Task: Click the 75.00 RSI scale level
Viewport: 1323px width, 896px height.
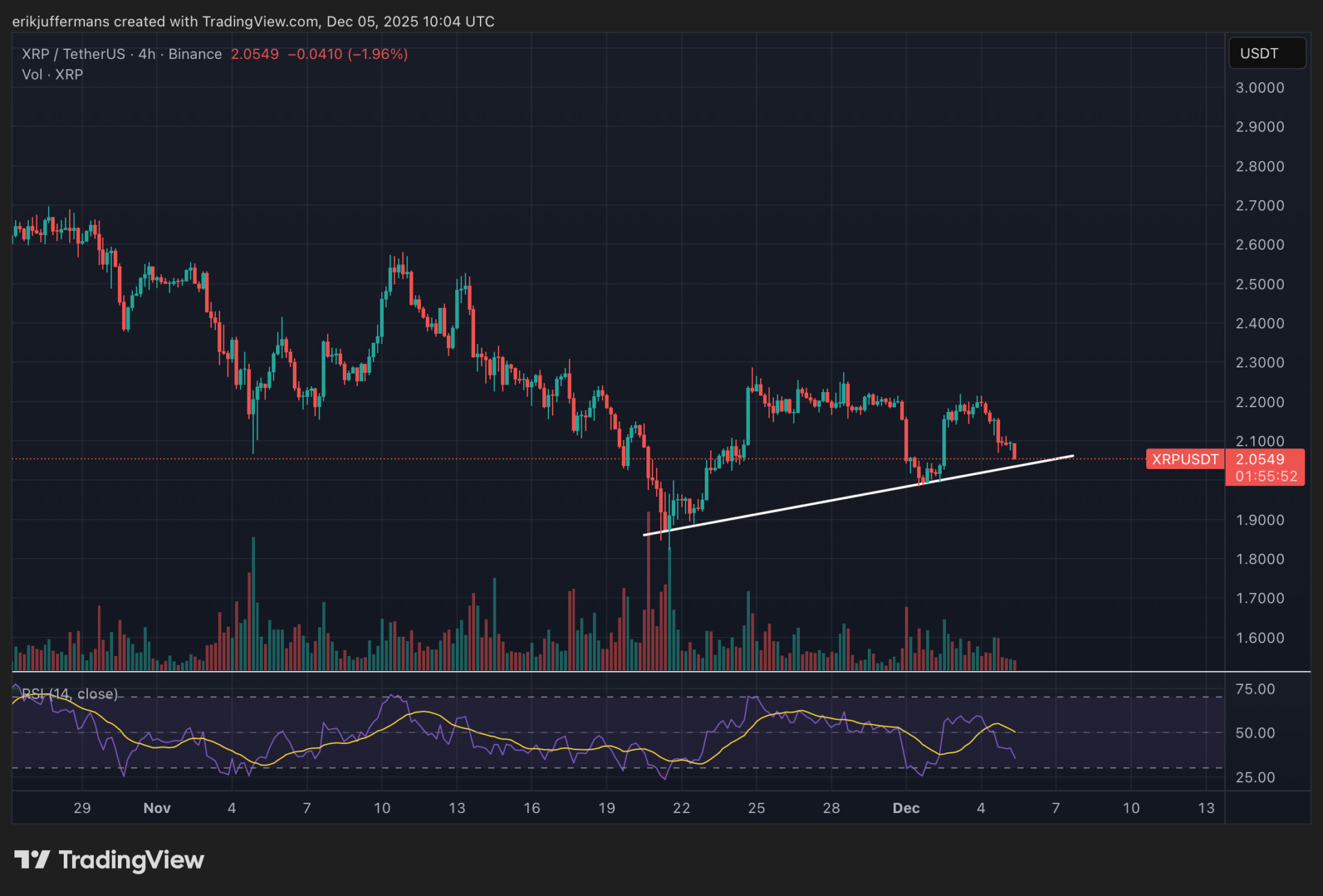Action: pos(1254,689)
